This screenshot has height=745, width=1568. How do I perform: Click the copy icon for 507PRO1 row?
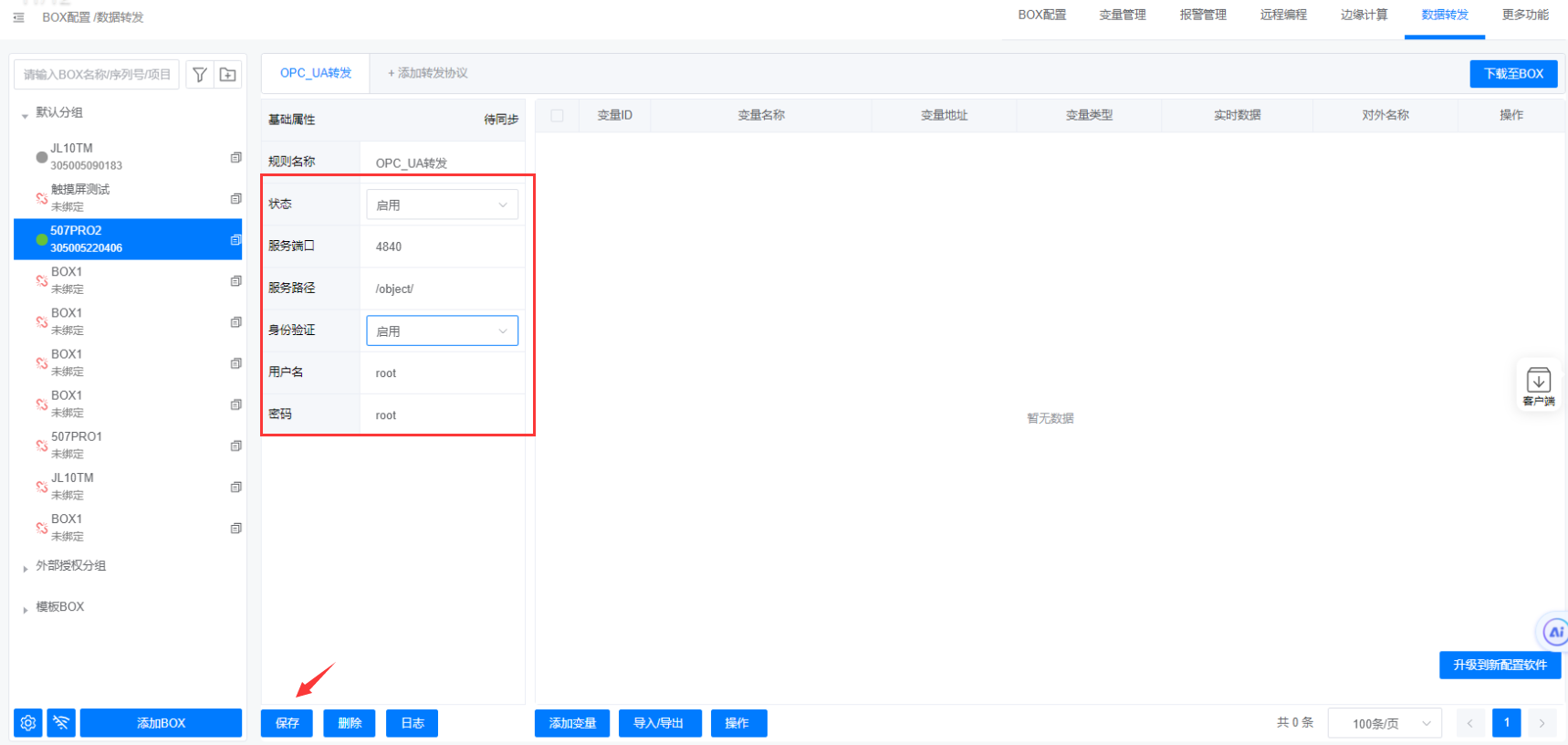(236, 446)
